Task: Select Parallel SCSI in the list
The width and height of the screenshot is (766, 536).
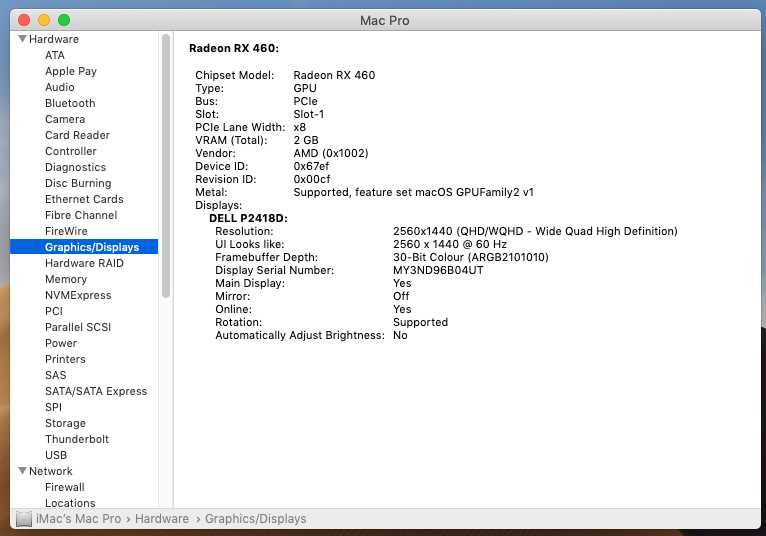Action: (78, 327)
